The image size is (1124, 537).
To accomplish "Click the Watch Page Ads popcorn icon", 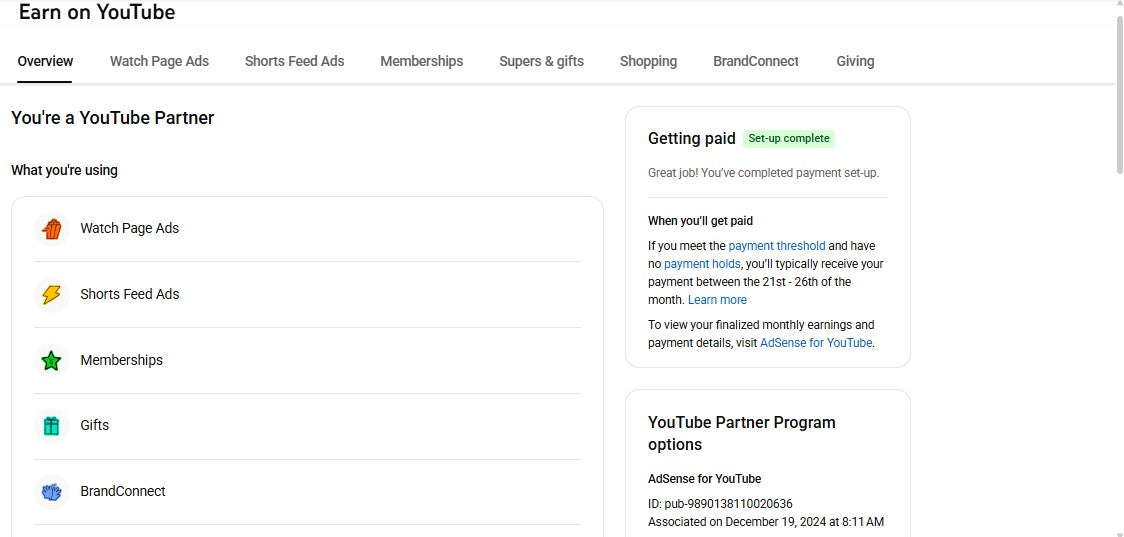I will coord(52,229).
